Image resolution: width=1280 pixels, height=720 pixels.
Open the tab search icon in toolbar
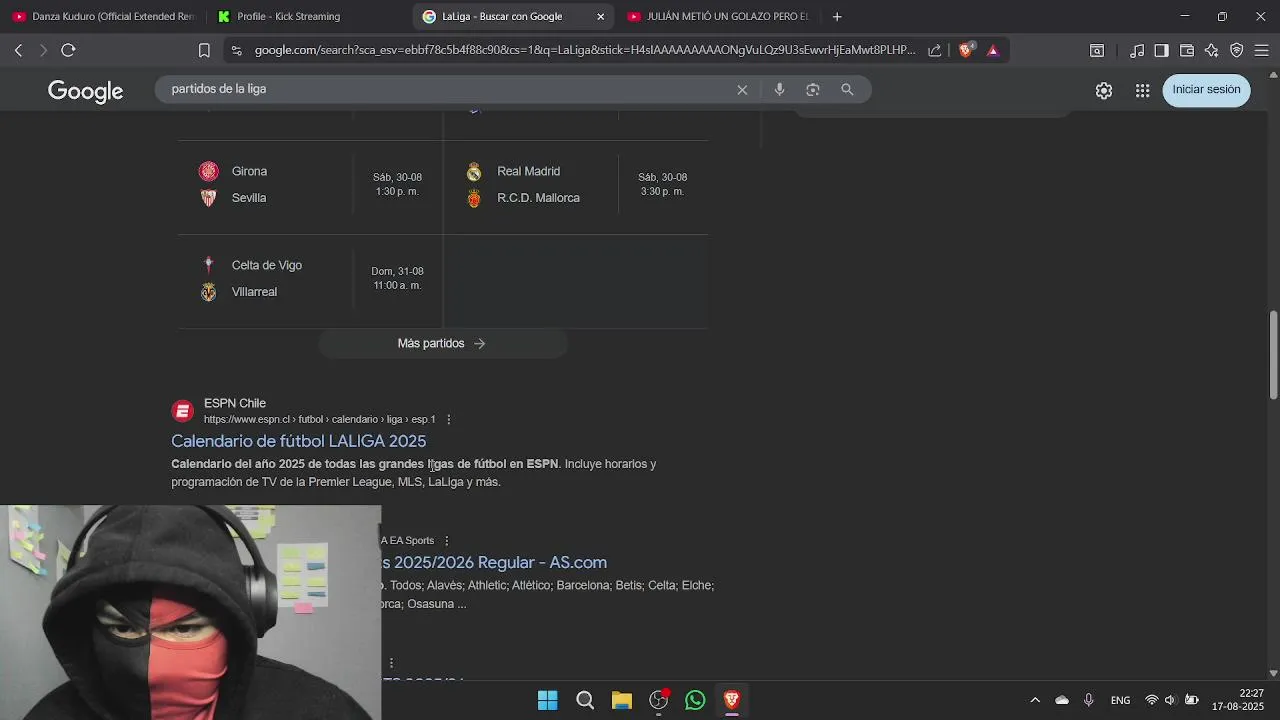1097,50
